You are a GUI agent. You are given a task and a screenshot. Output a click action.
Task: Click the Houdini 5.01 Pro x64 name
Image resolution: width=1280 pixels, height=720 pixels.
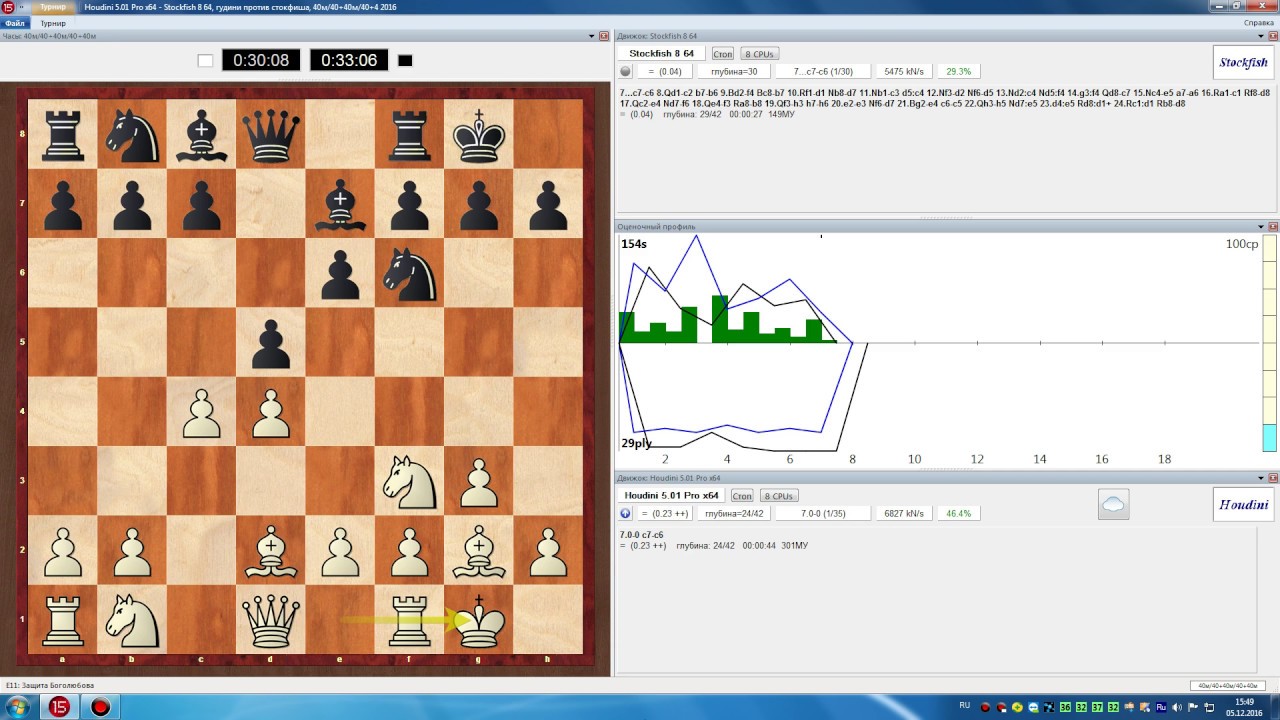pyautogui.click(x=671, y=495)
